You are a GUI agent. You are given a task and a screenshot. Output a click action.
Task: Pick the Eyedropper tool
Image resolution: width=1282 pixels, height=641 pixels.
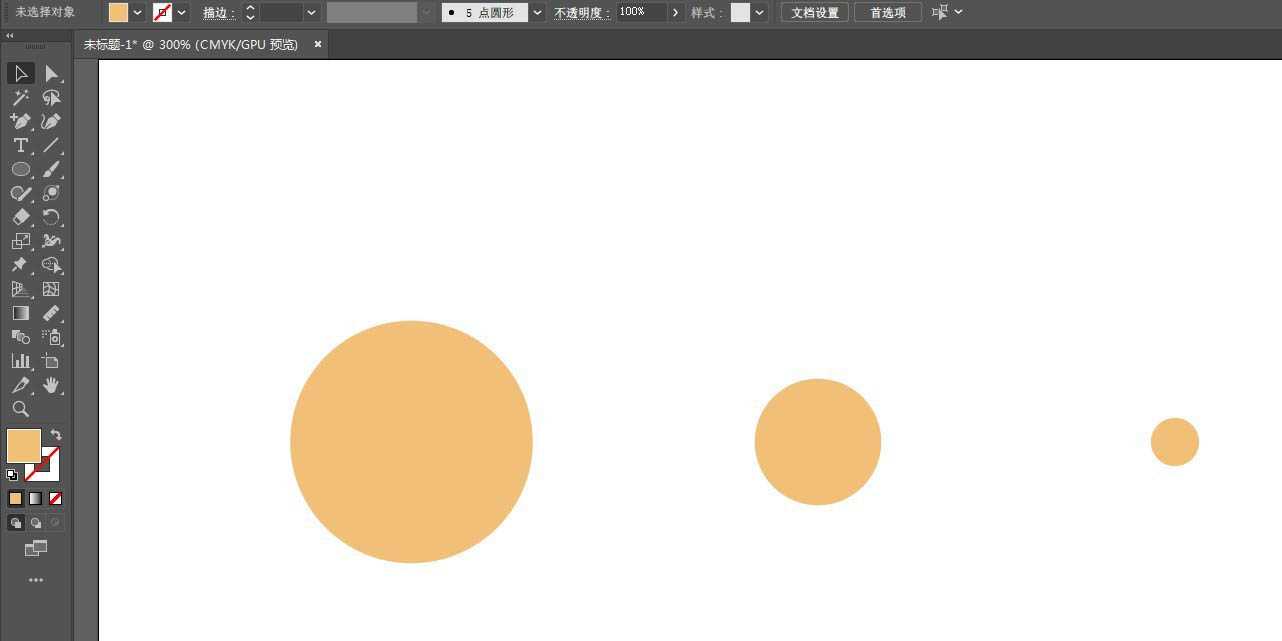click(x=20, y=385)
